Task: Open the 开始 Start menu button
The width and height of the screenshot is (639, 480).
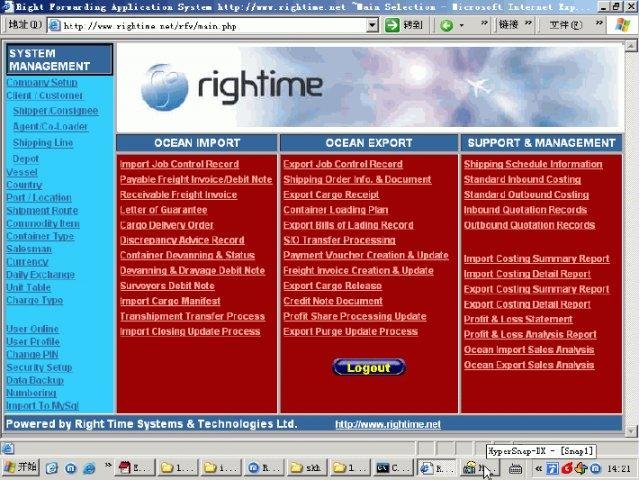Action: click(x=21, y=467)
